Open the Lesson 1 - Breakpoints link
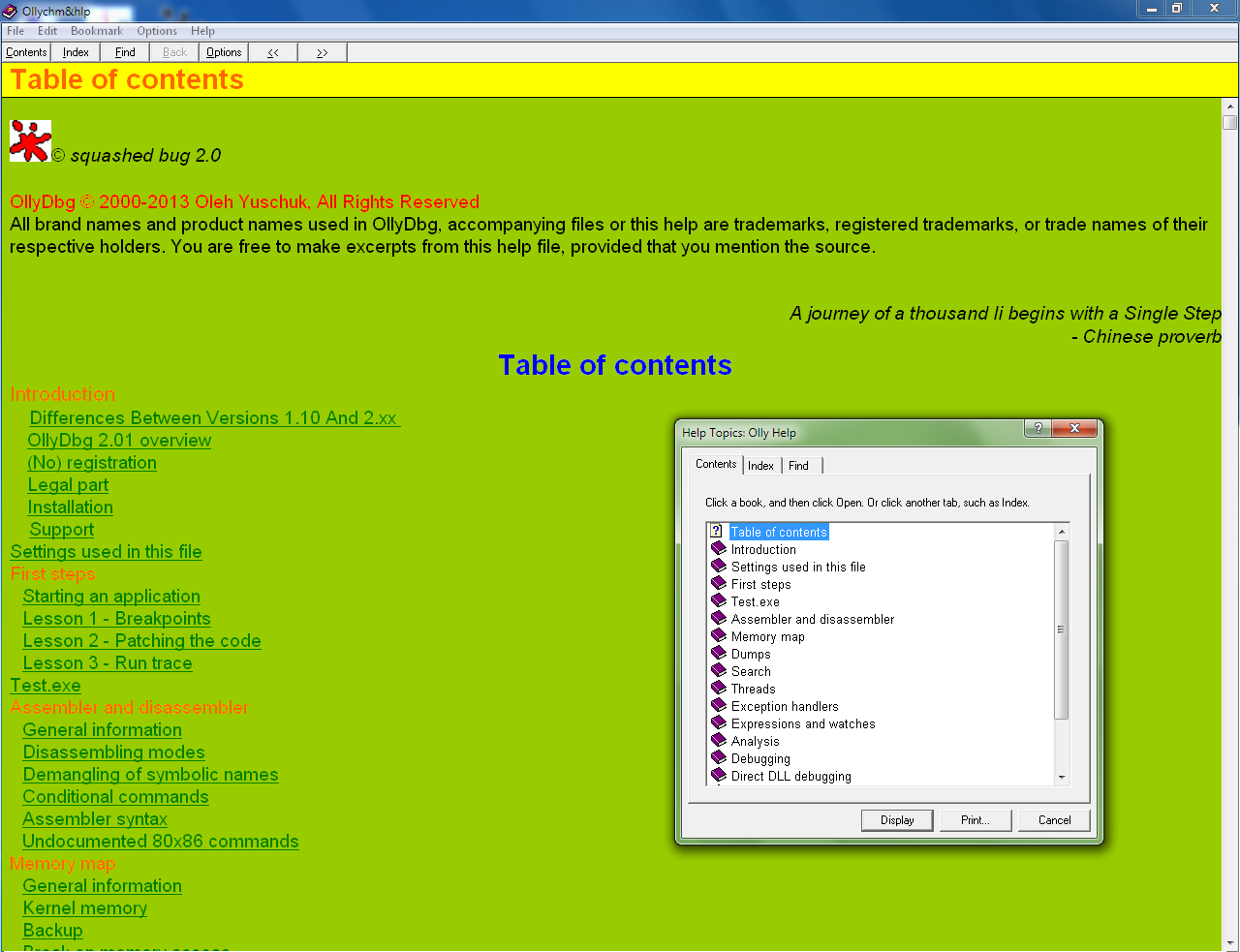The width and height of the screenshot is (1240, 952). click(116, 619)
